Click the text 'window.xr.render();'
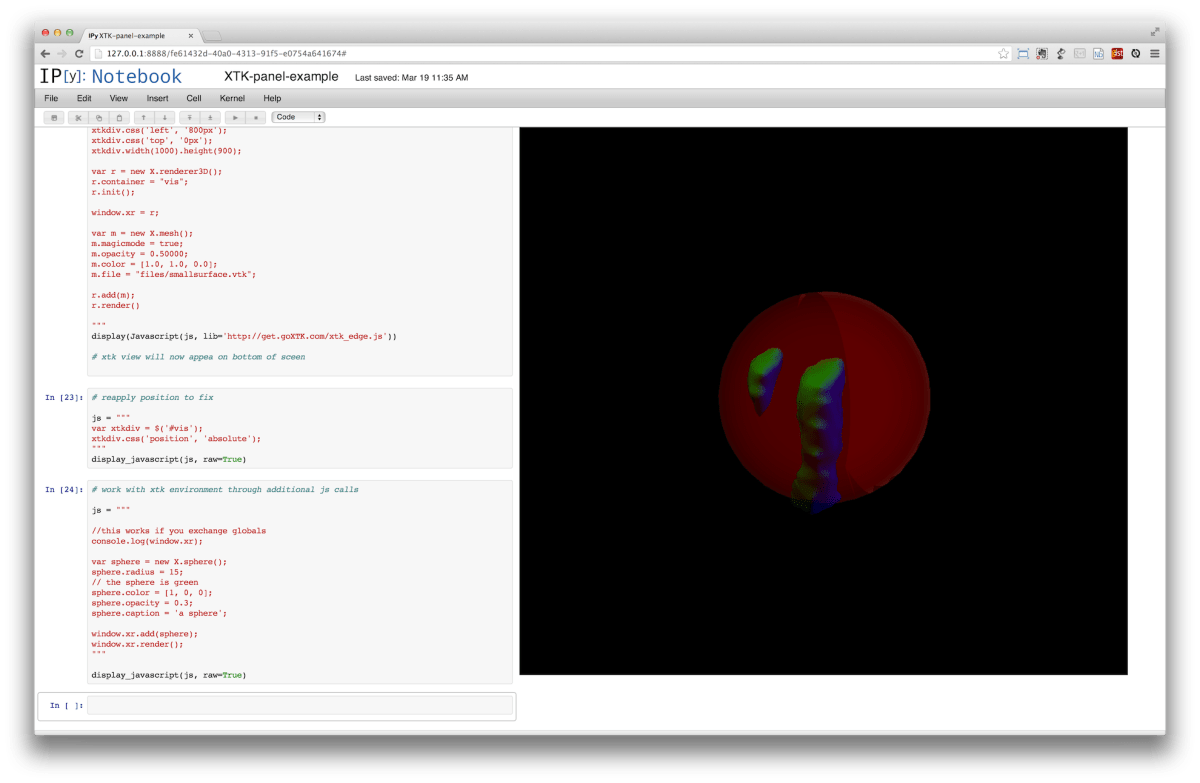 click(x=138, y=644)
